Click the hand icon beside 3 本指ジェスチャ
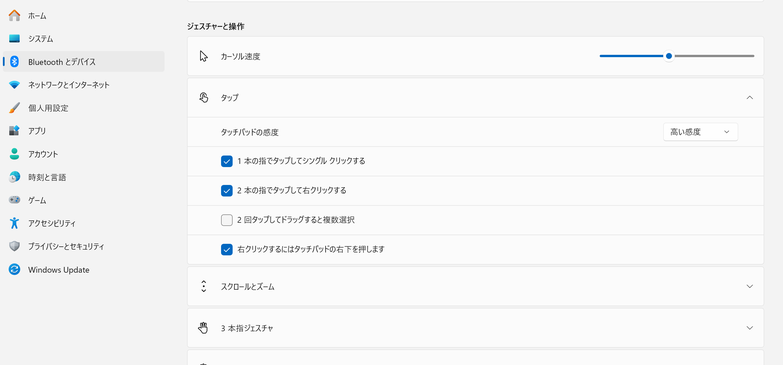The height and width of the screenshot is (365, 783). pos(203,328)
